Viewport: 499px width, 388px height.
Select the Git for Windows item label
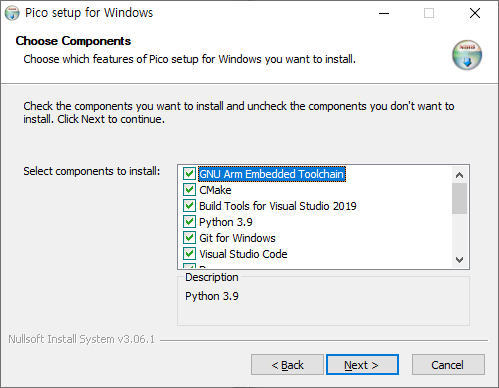237,238
